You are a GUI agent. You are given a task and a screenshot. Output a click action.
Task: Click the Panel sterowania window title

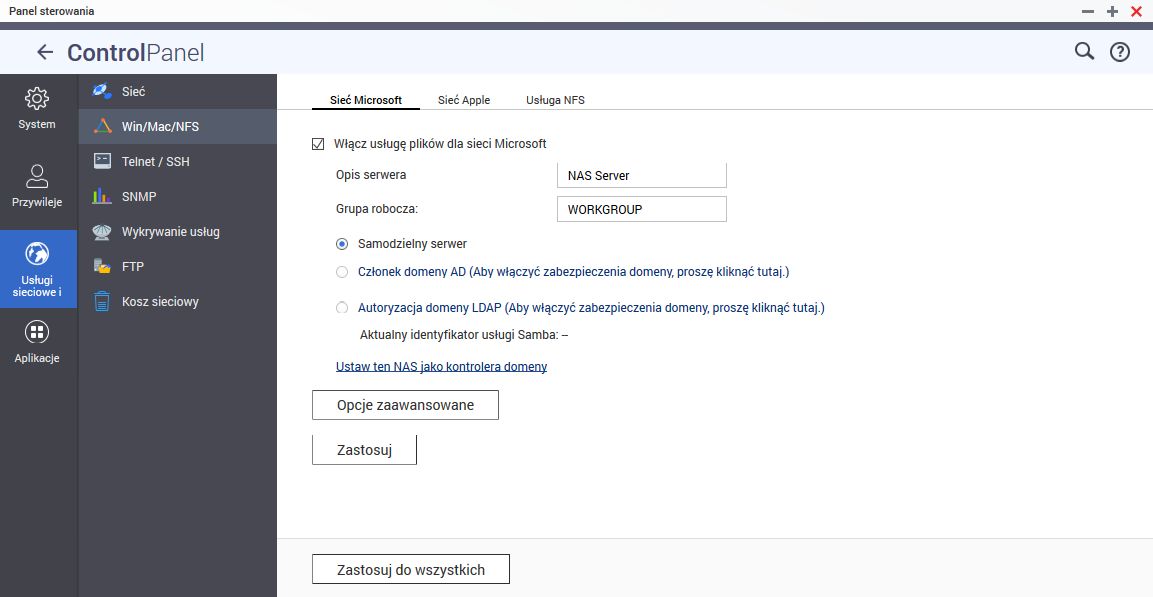tap(51, 11)
